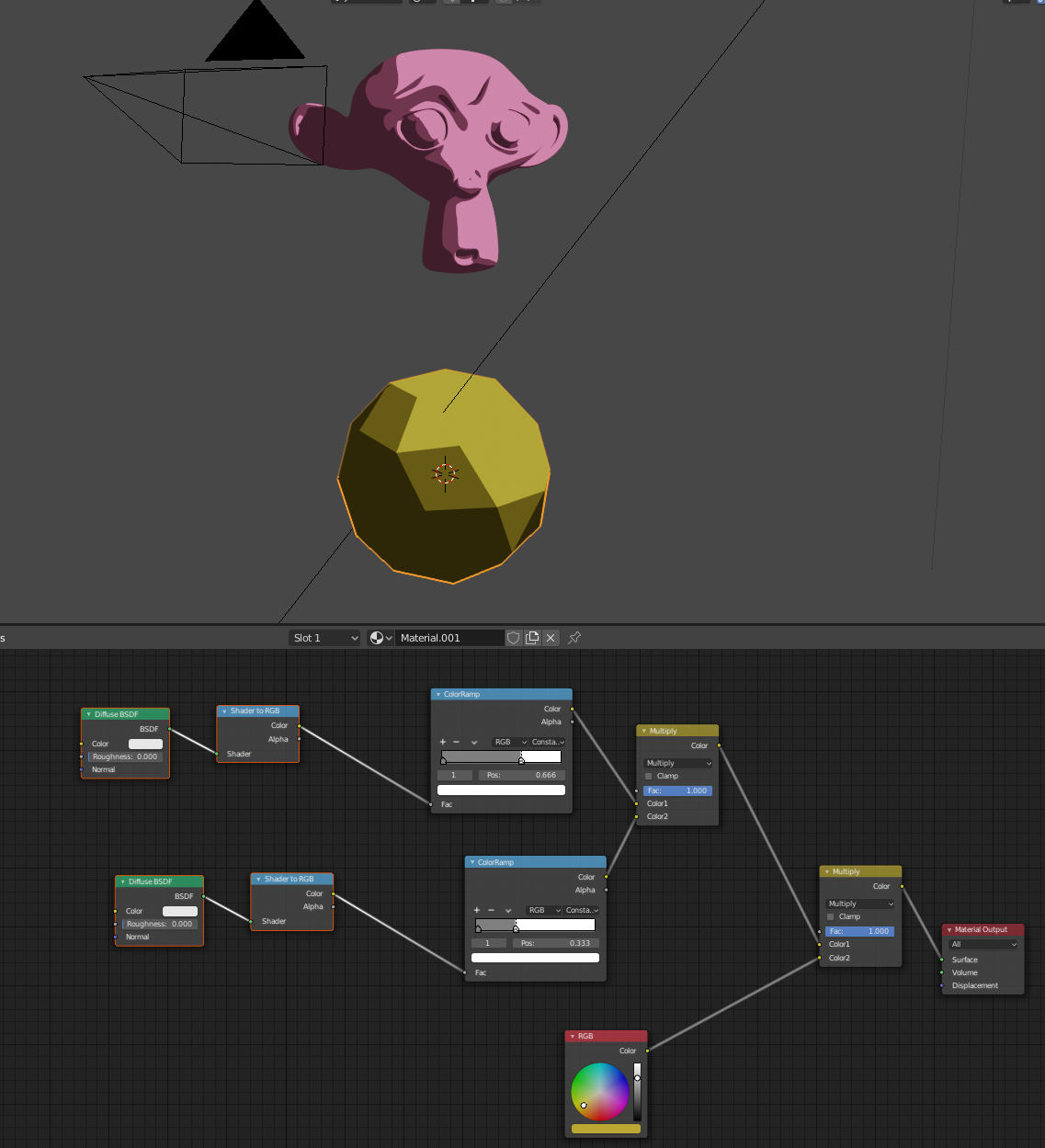Click the value brightness slider in RGB node
The width and height of the screenshot is (1045, 1148).
[637, 1092]
